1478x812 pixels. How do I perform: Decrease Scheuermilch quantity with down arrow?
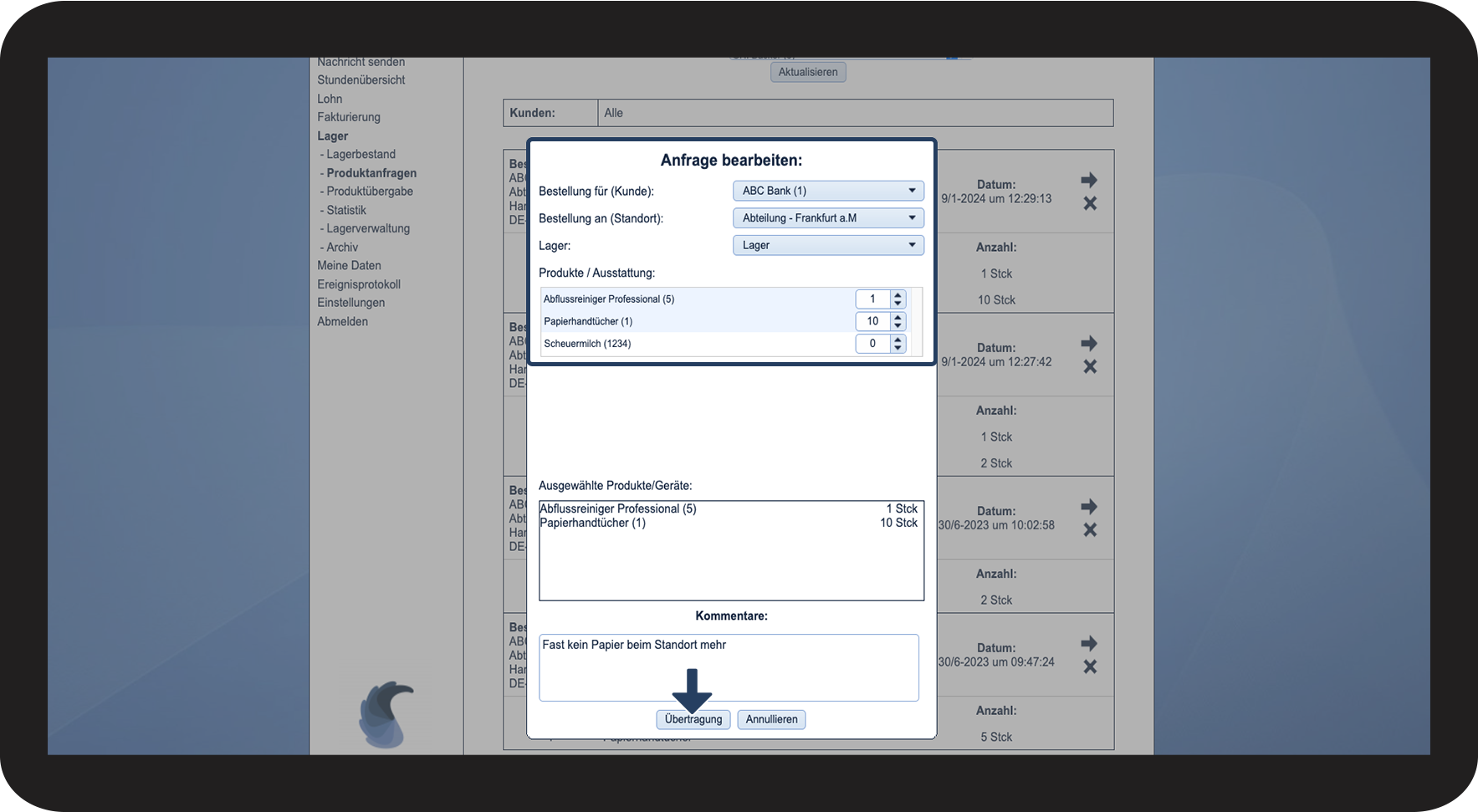point(898,348)
